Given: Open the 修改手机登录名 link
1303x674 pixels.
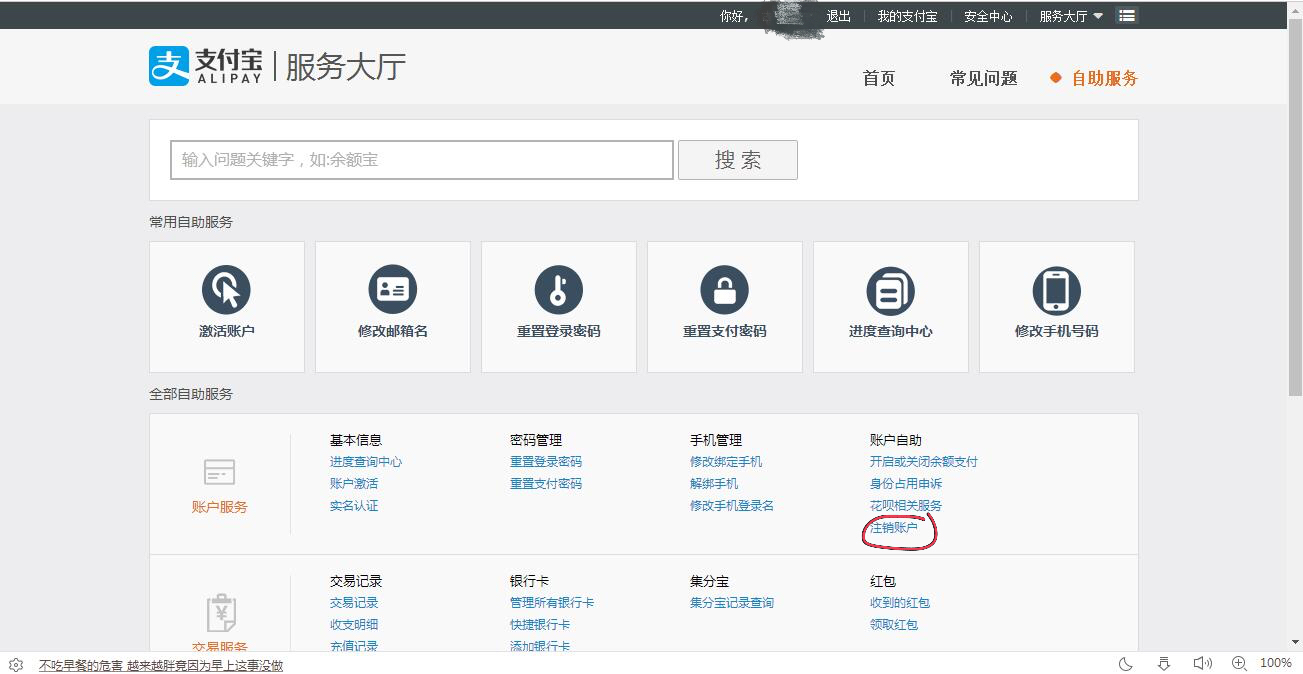Looking at the screenshot, I should click(x=732, y=506).
